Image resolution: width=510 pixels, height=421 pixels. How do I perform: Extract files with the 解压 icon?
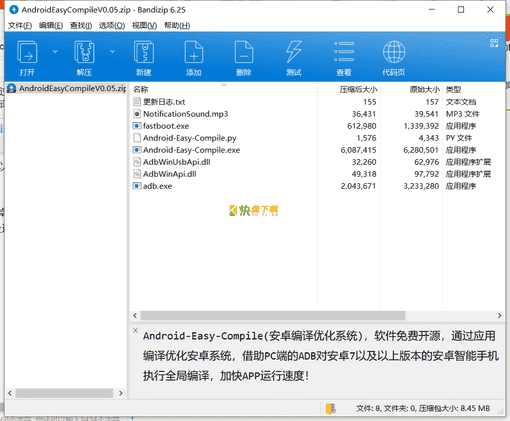coord(84,58)
